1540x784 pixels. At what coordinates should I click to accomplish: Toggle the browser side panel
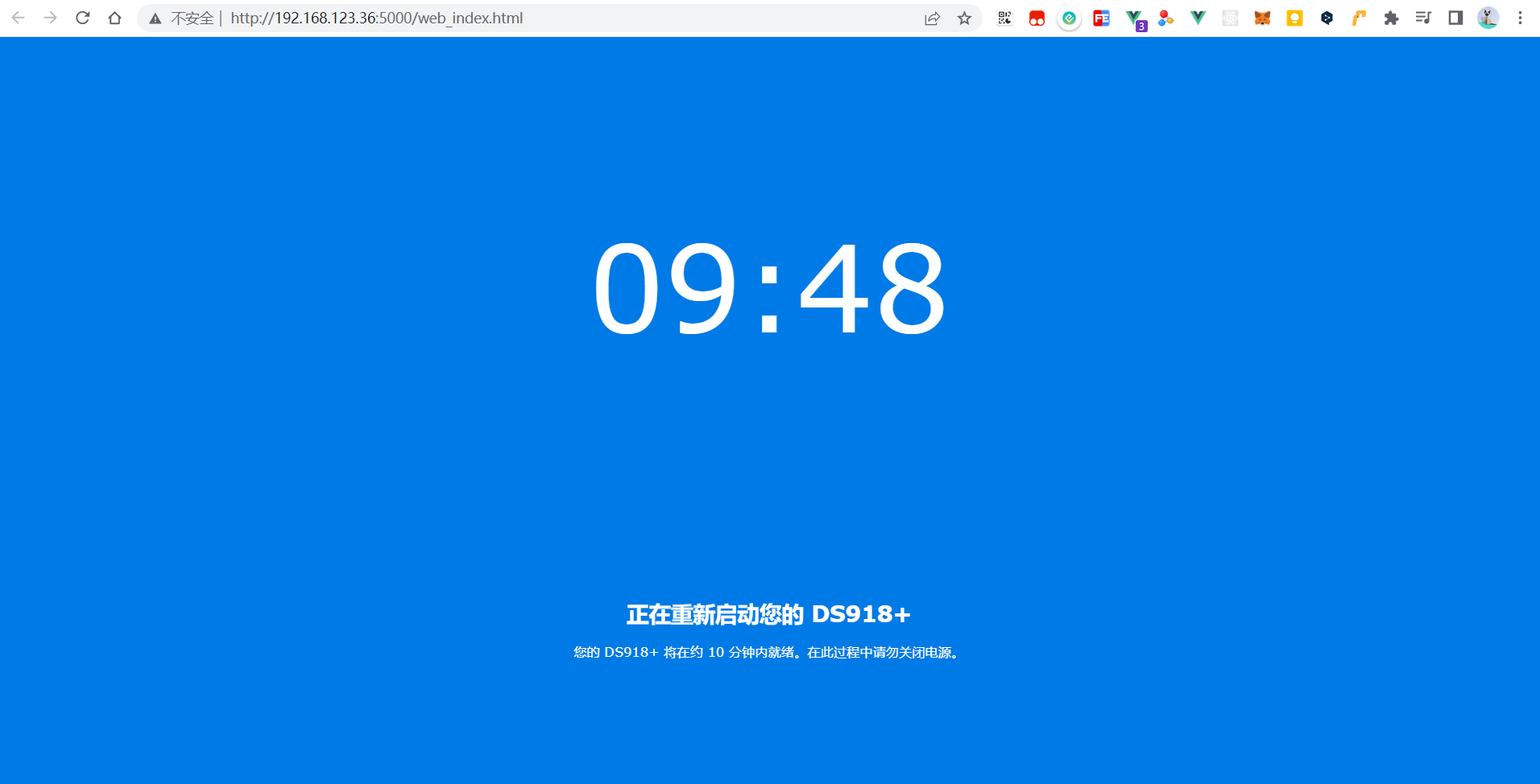click(x=1455, y=18)
